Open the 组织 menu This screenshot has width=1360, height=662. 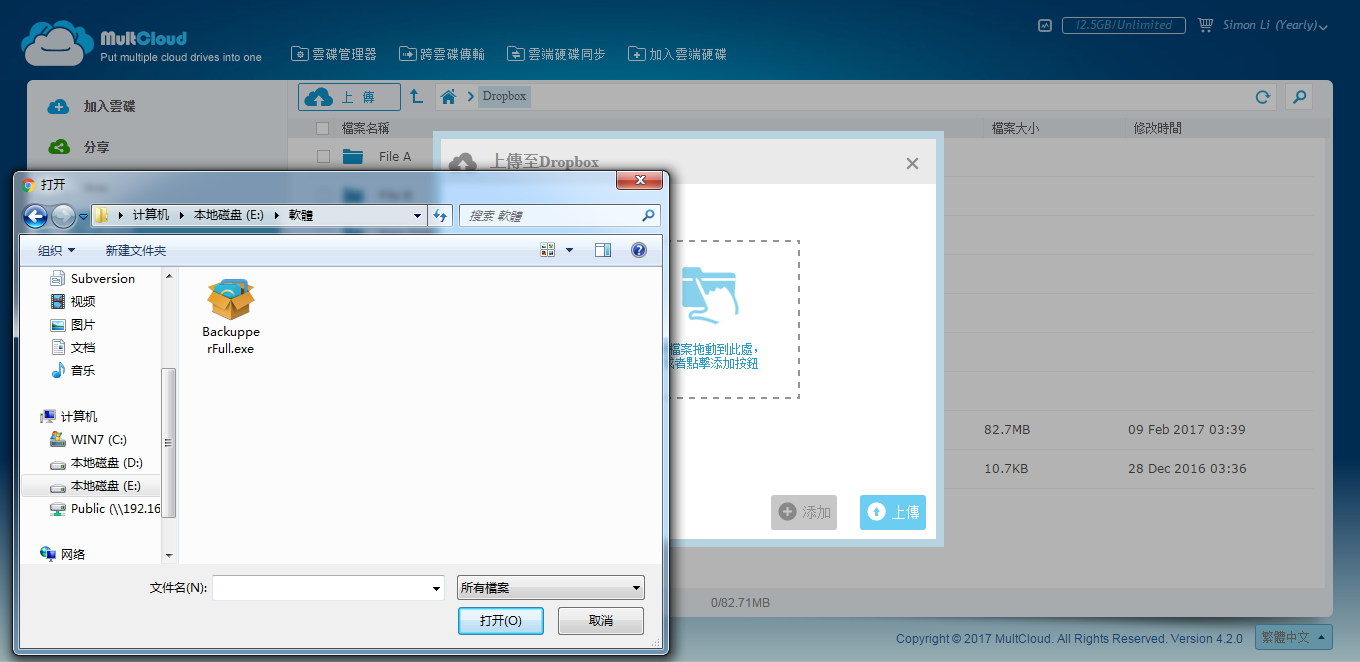[57, 250]
